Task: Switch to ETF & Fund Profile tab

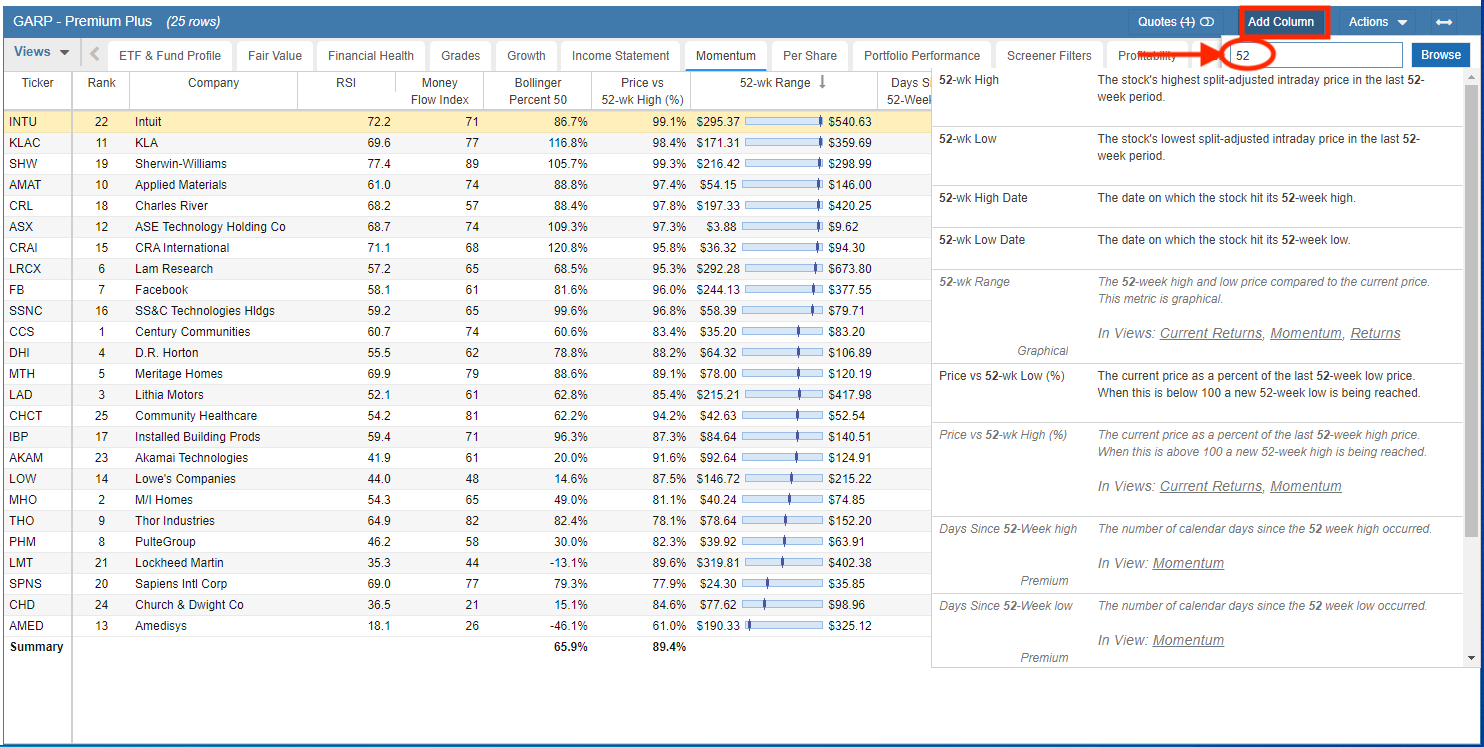Action: click(170, 56)
